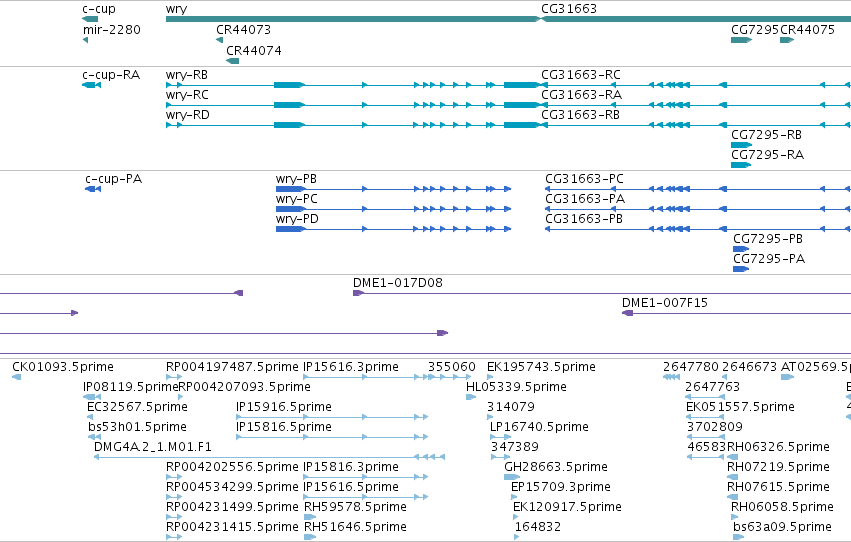This screenshot has height=542, width=851.
Task: Click the IP15616.3prime EST label
Action: coord(351,367)
